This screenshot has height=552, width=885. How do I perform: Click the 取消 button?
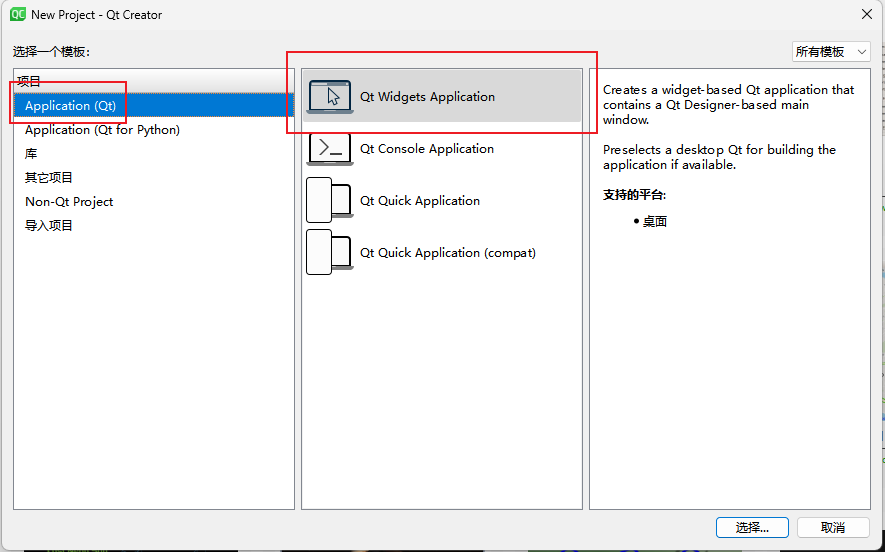click(833, 528)
